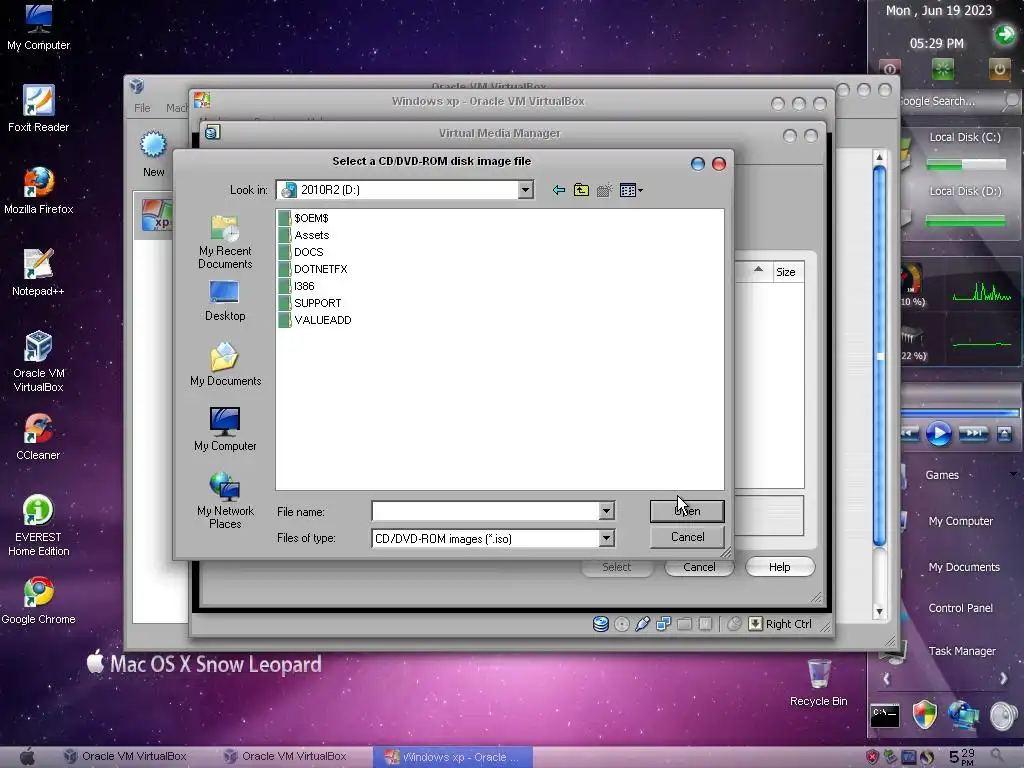
Task: Switch to second Oracle VM VirtualBox taskbar item
Action: click(x=285, y=756)
